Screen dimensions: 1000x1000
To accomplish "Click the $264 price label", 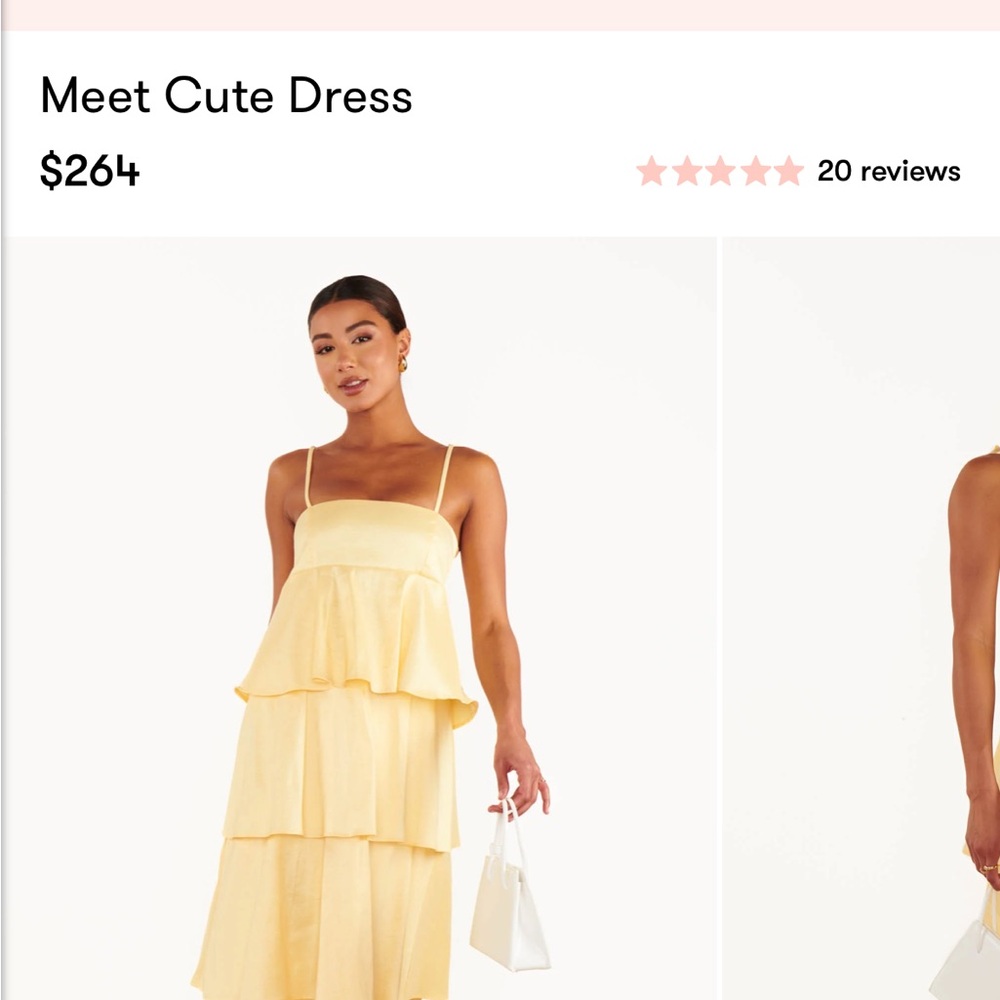I will click(x=88, y=170).
